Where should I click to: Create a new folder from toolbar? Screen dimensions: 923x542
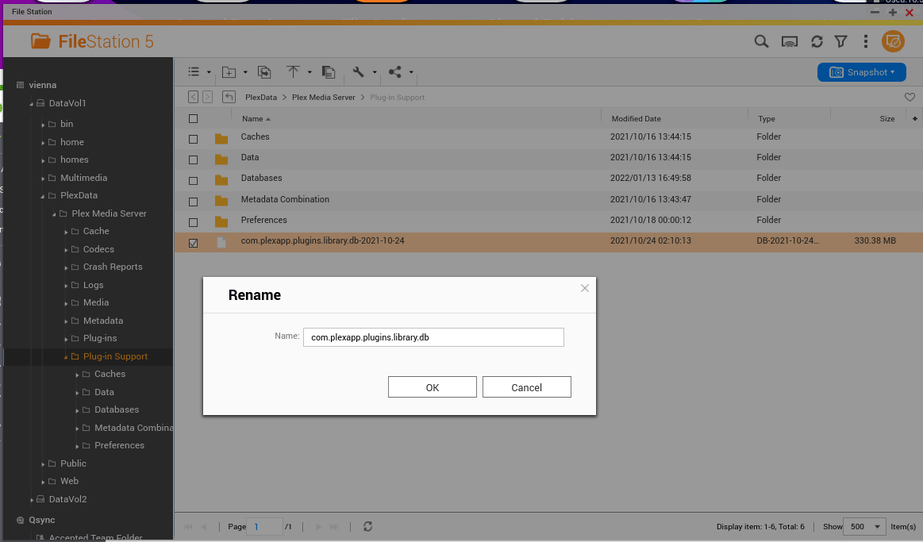tap(229, 72)
